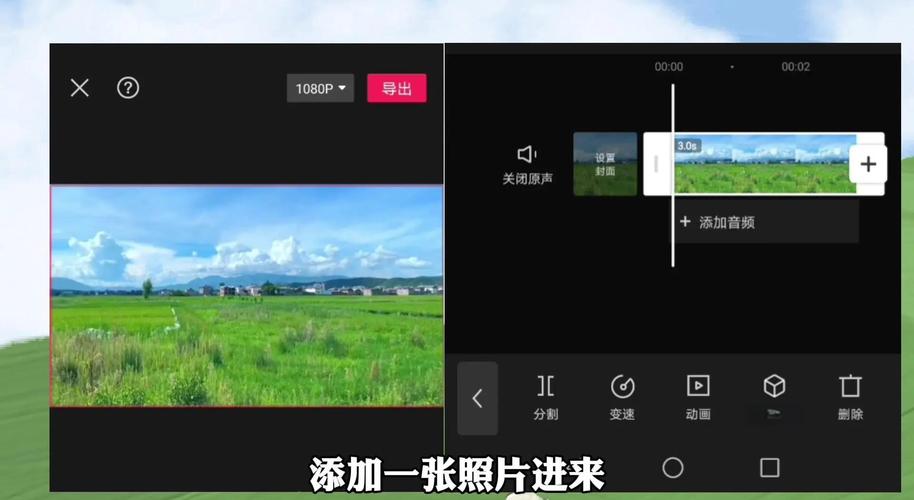Tap the Android recent apps square button
This screenshot has width=914, height=500.
[x=769, y=468]
